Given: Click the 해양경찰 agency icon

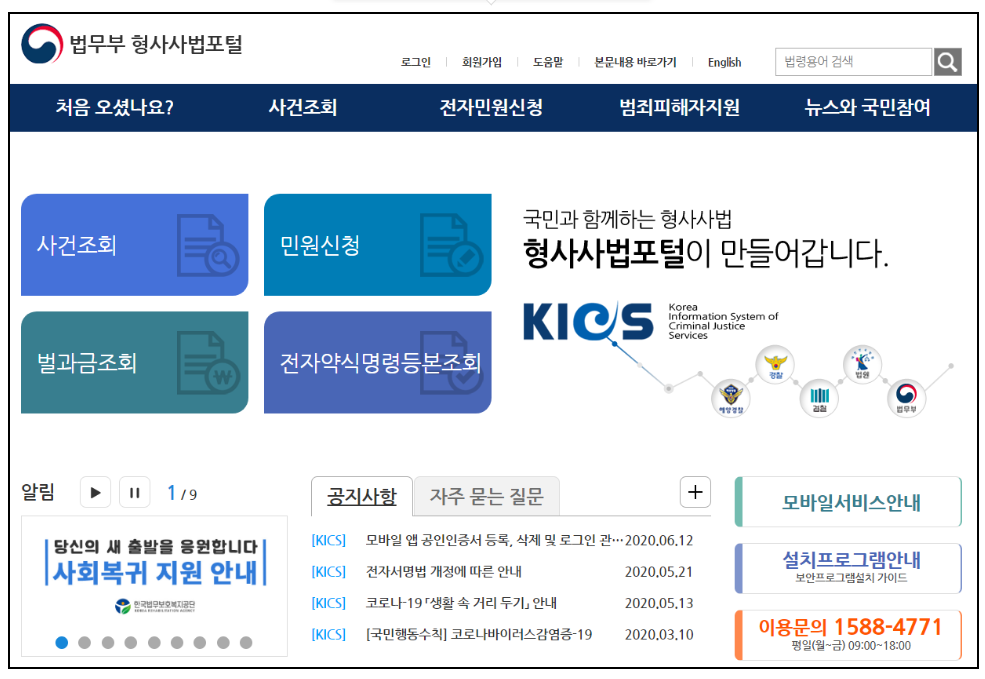Looking at the screenshot, I should pyautogui.click(x=731, y=397).
